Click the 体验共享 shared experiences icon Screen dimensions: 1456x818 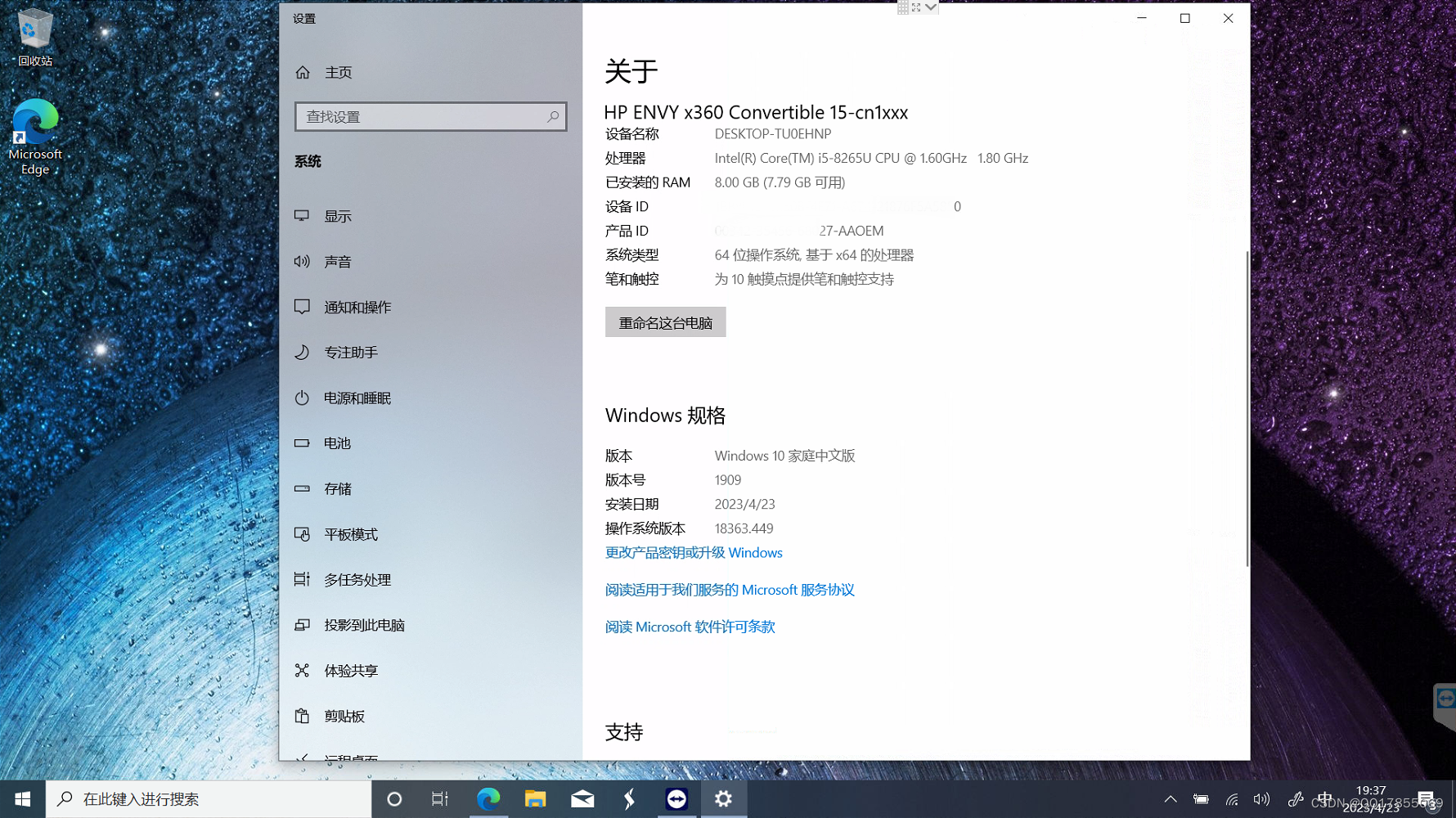(302, 670)
